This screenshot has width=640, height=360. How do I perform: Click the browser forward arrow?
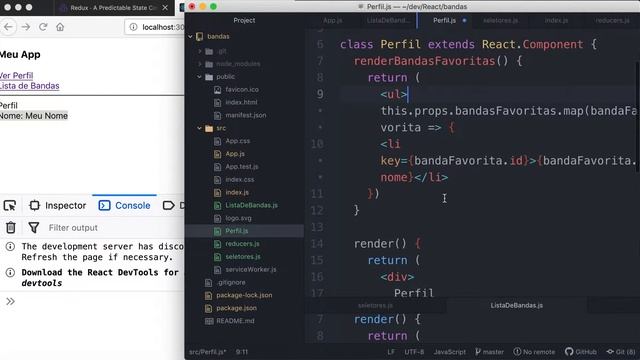pos(26,27)
